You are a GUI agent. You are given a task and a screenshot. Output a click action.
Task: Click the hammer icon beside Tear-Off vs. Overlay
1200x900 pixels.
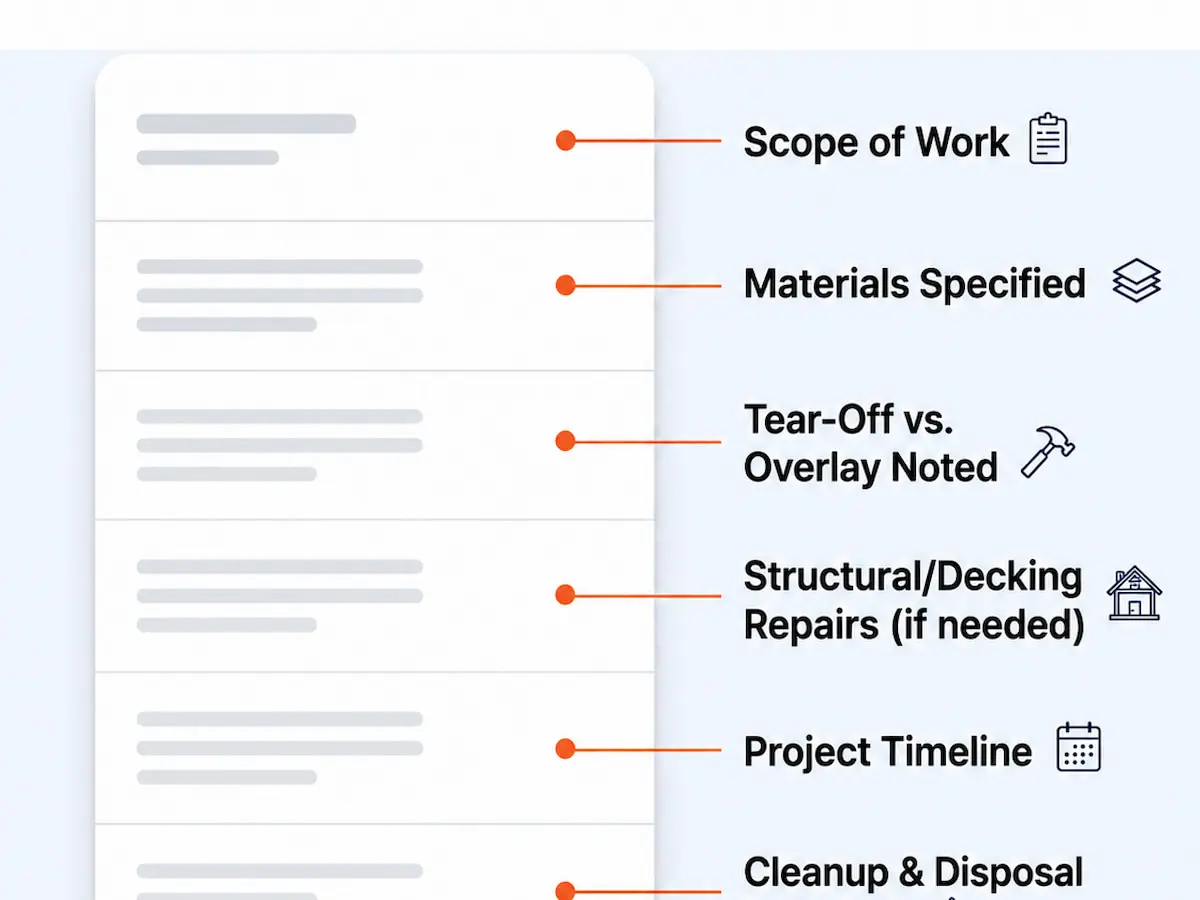click(1048, 451)
